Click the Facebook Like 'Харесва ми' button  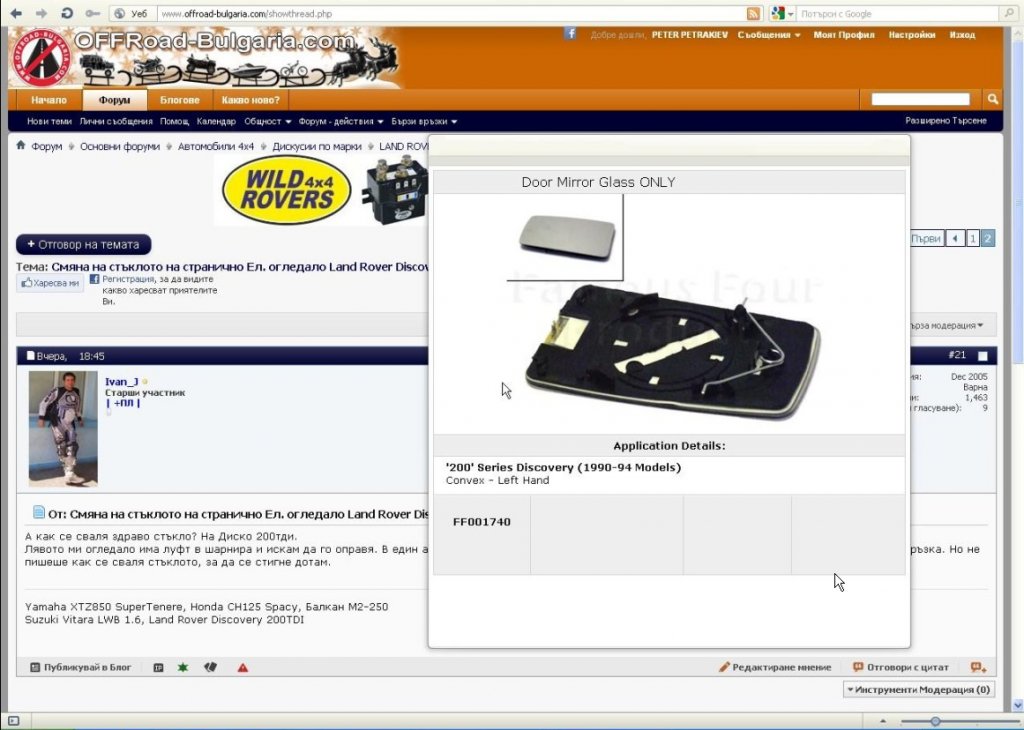pyautogui.click(x=50, y=283)
